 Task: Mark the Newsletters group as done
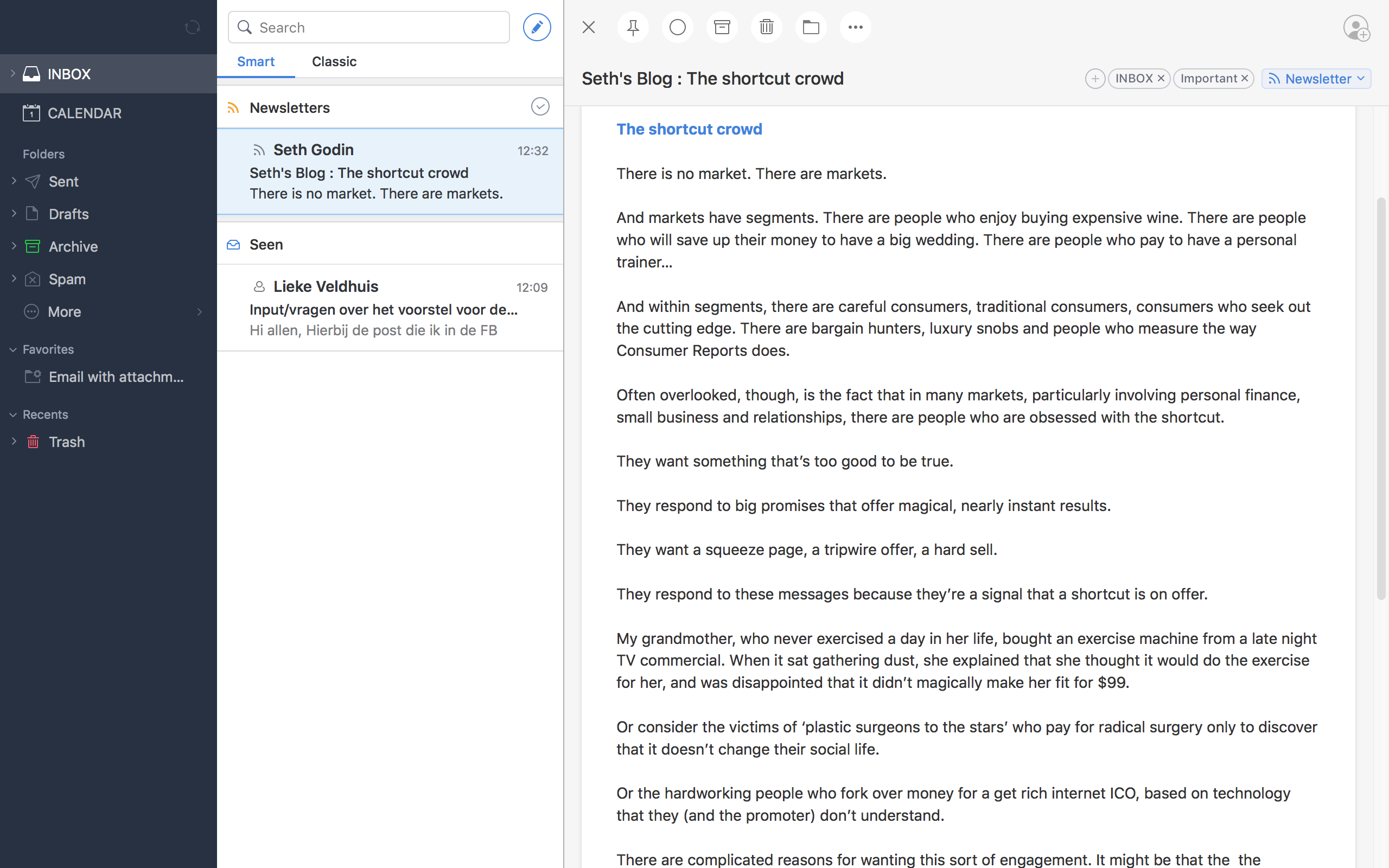pos(539,106)
